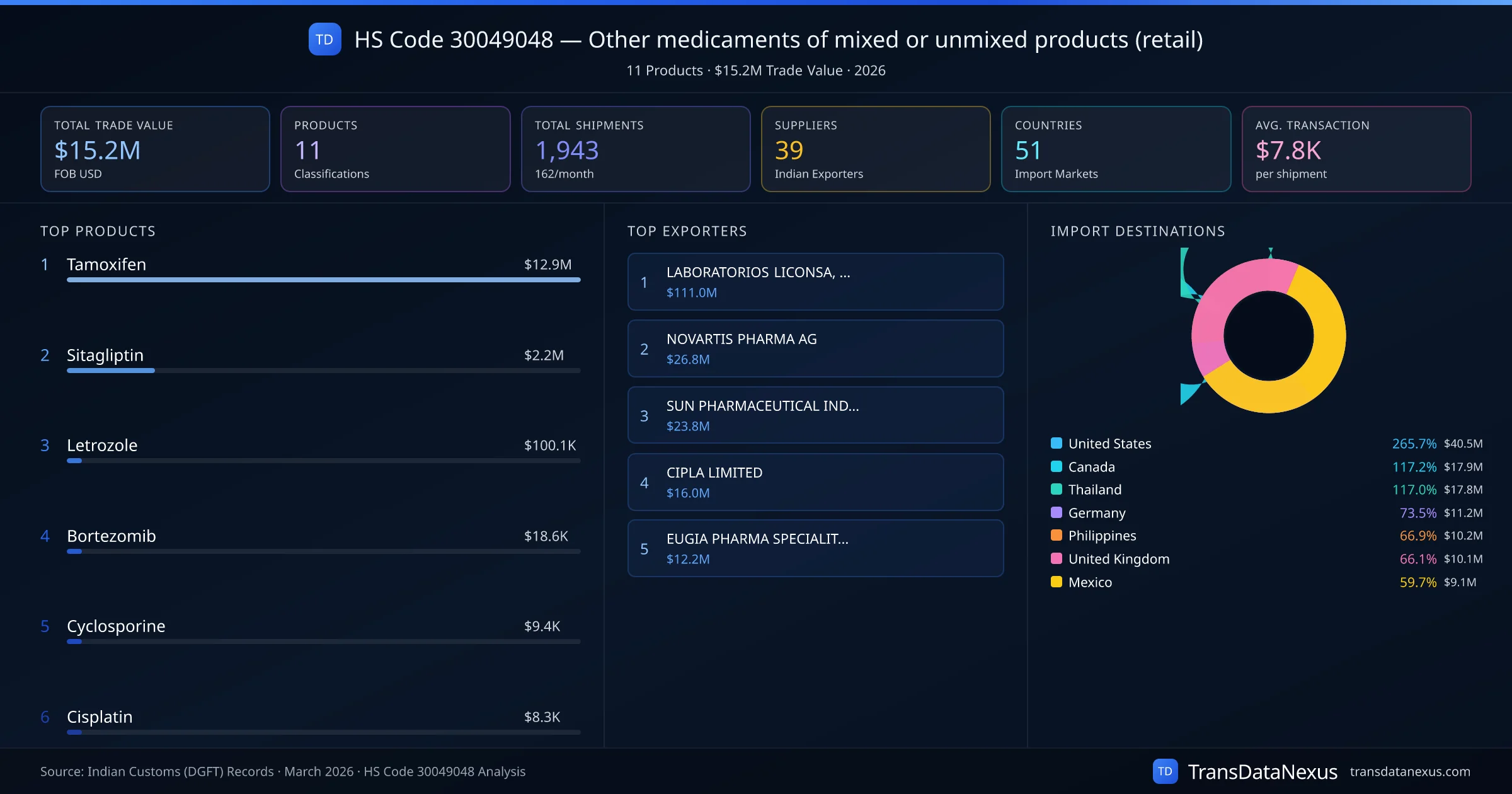Open the IMPORT DESTINATIONS section
This screenshot has height=794, width=1512.
coord(1138,231)
